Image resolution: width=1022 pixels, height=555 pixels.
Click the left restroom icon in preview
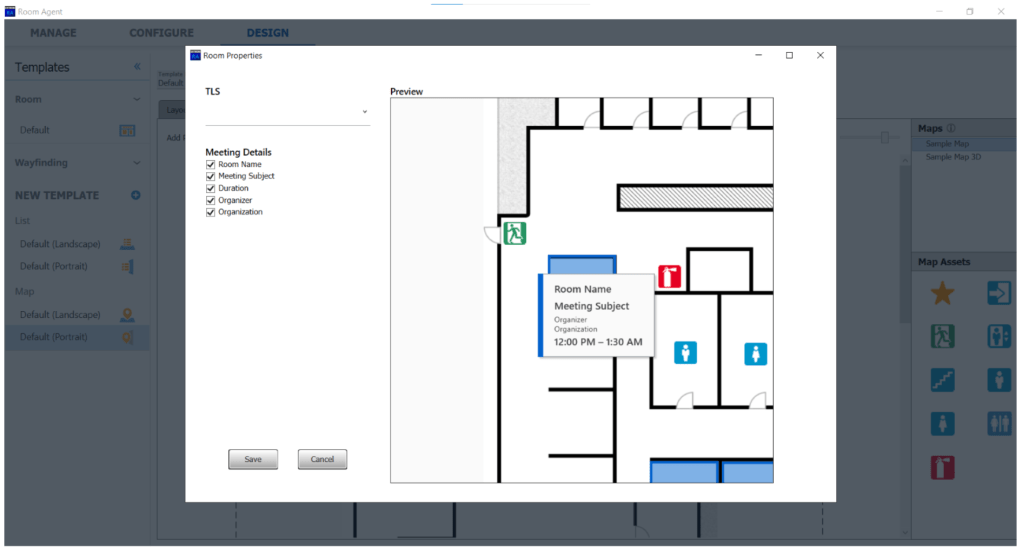tap(685, 352)
